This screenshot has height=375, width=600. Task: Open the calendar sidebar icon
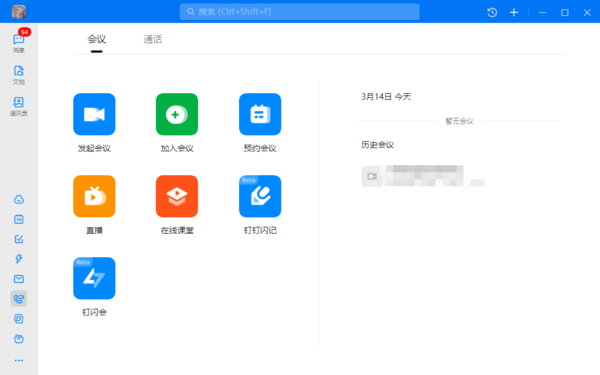[19, 219]
